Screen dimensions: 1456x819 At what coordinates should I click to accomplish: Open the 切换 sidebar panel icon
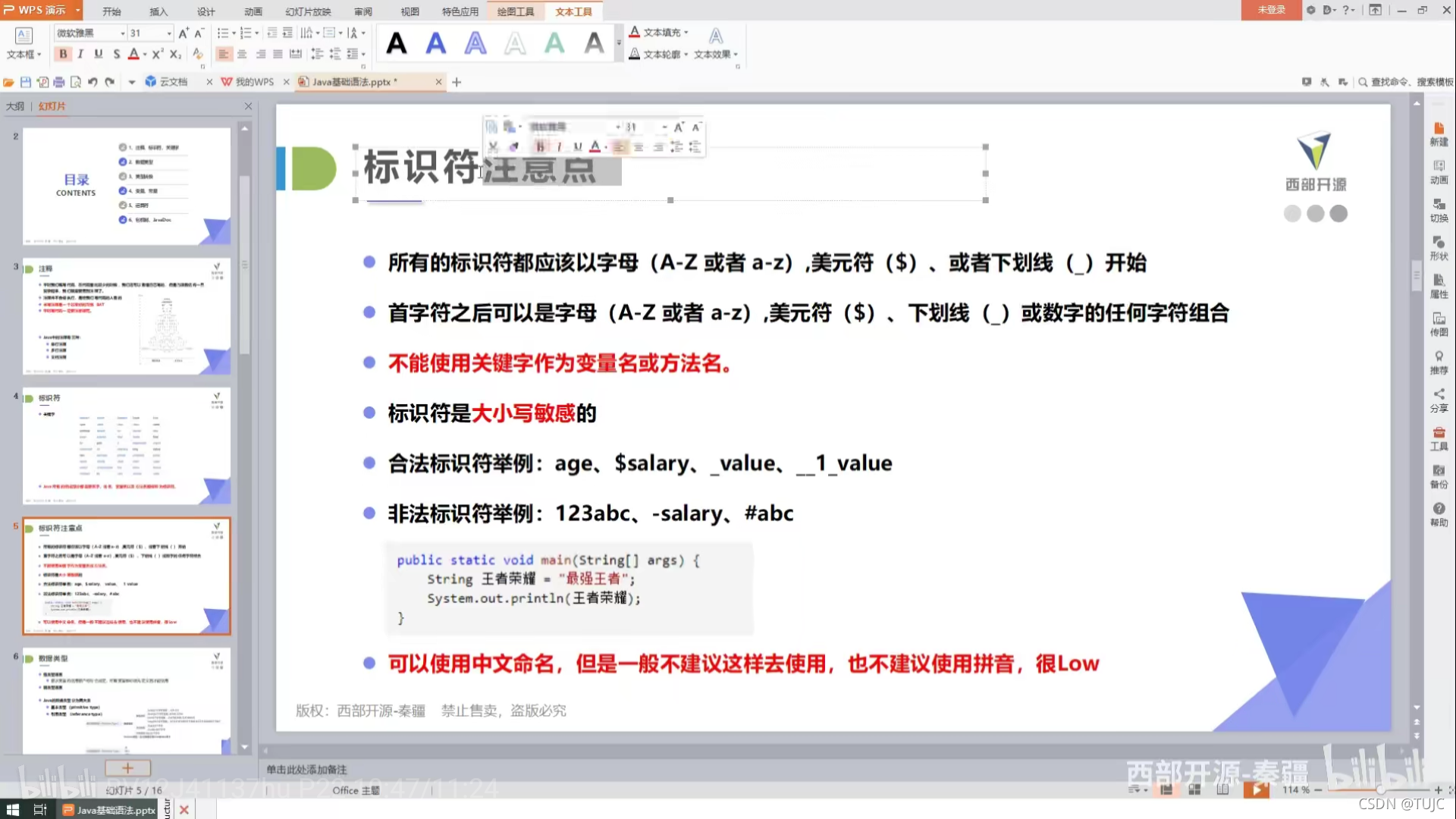point(1439,210)
